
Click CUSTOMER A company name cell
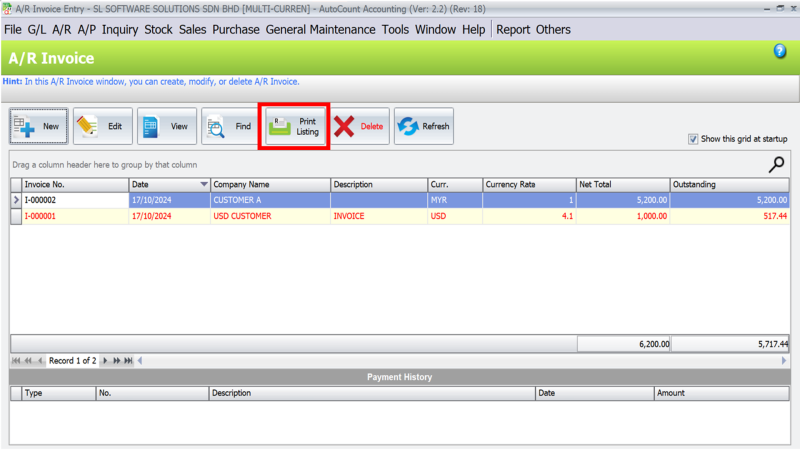[x=270, y=200]
